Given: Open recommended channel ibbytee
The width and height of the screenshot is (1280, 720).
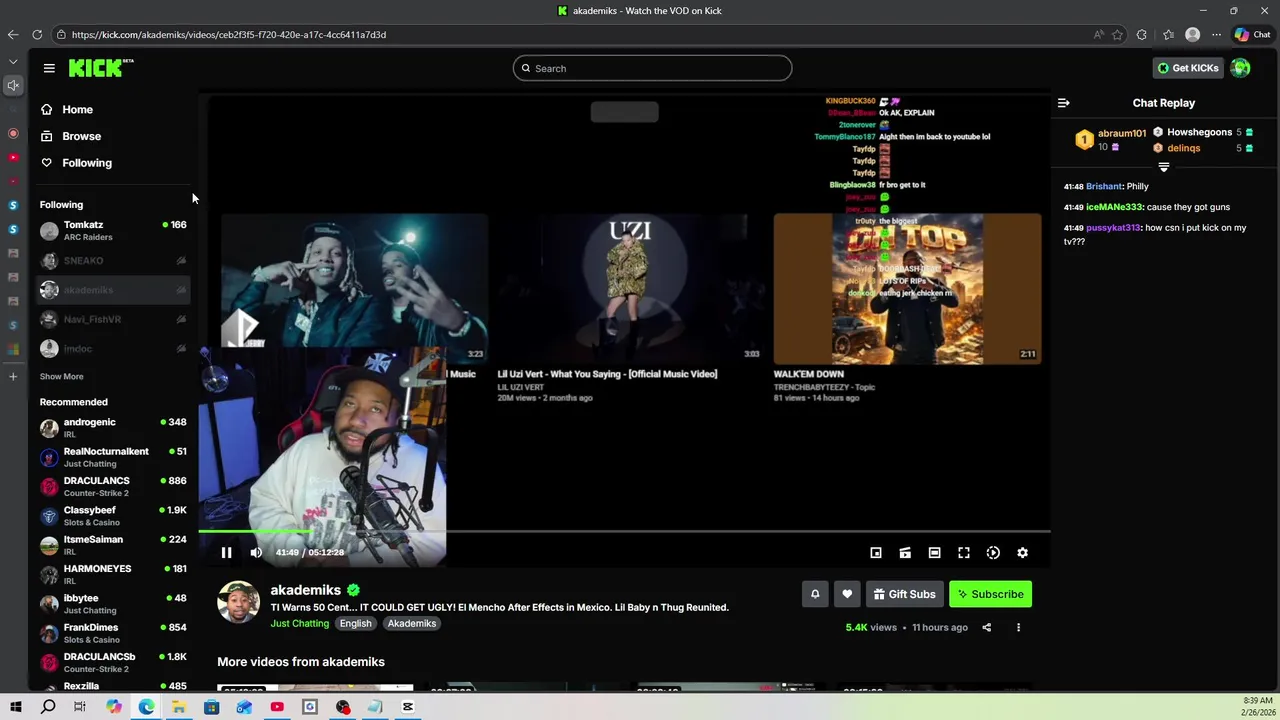Looking at the screenshot, I should pyautogui.click(x=113, y=604).
